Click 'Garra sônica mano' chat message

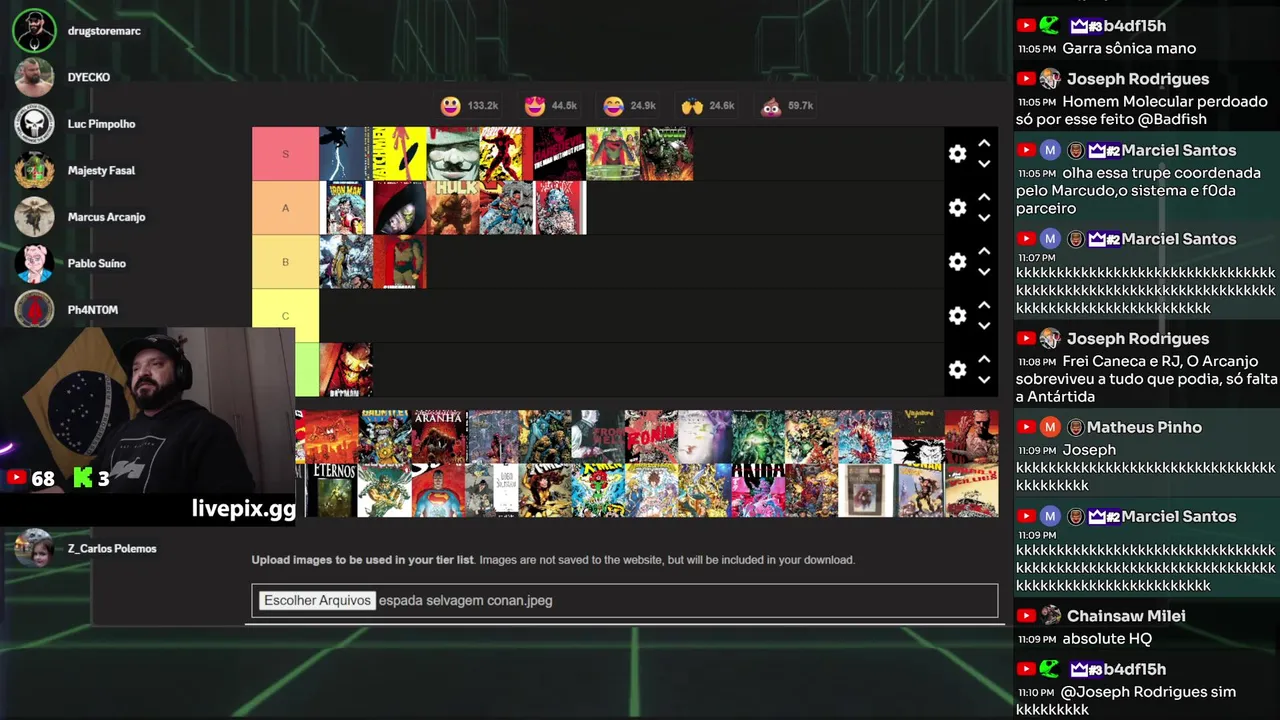(x=1129, y=48)
